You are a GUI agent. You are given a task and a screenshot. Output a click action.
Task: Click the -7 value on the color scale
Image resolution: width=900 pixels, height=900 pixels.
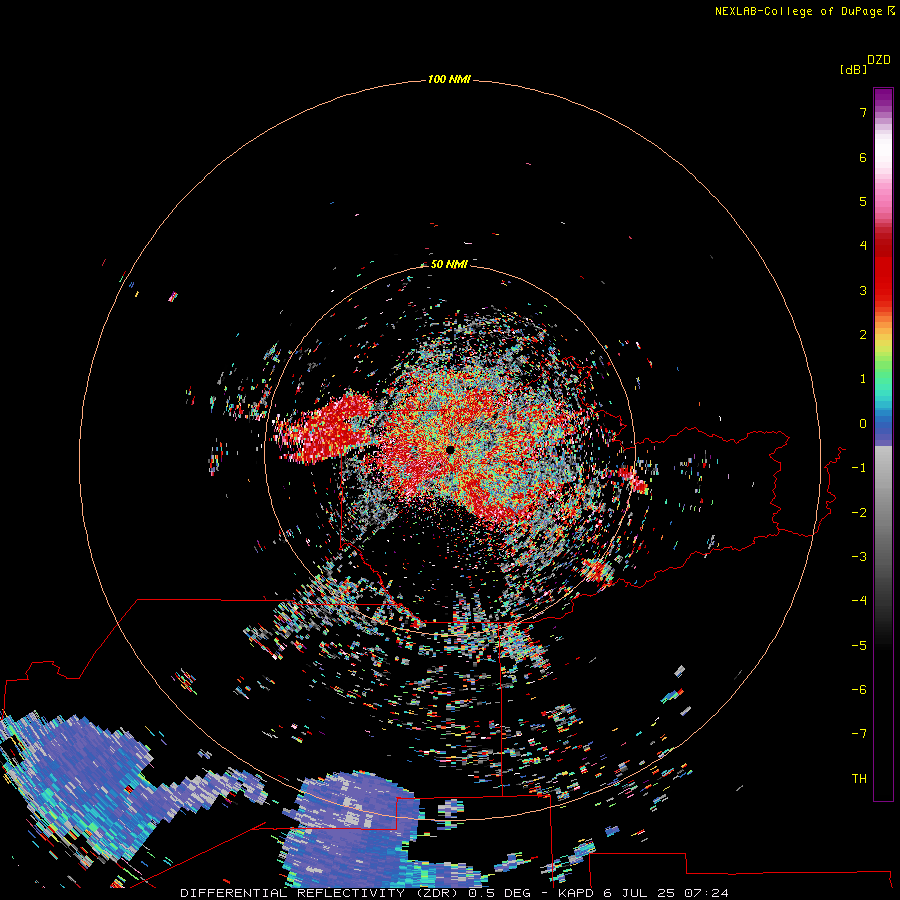point(859,734)
